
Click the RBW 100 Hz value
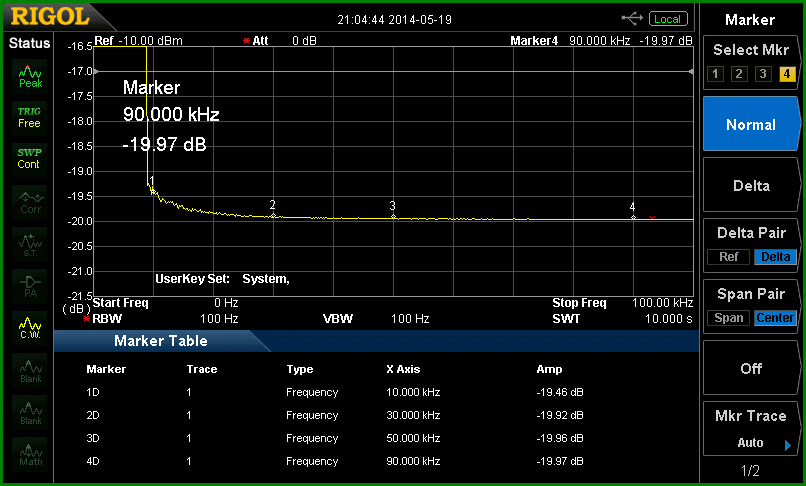point(219,319)
